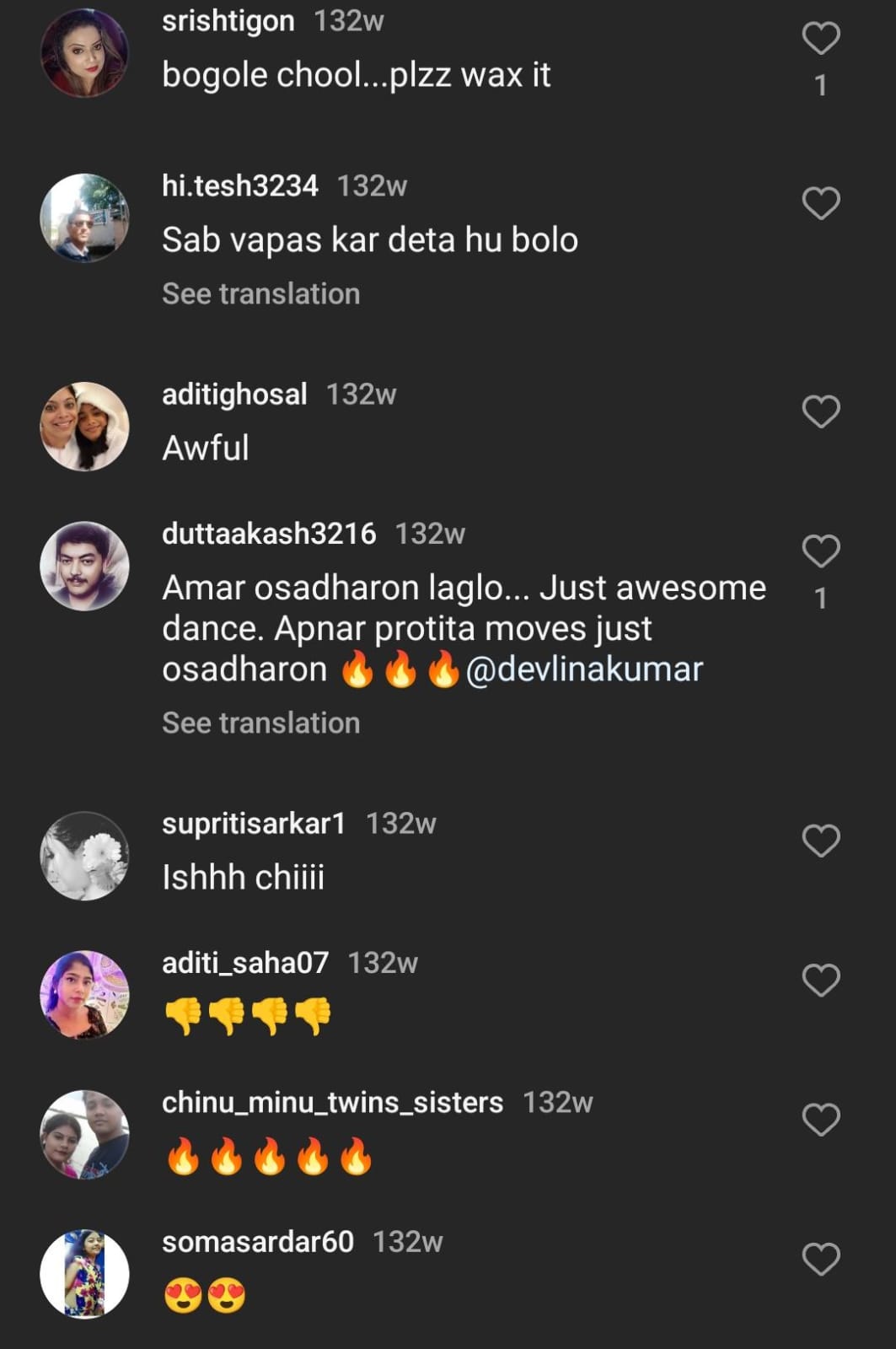Screen dimensions: 896x1349
Task: View somasardar60's profile photo
Action: tap(84, 1273)
